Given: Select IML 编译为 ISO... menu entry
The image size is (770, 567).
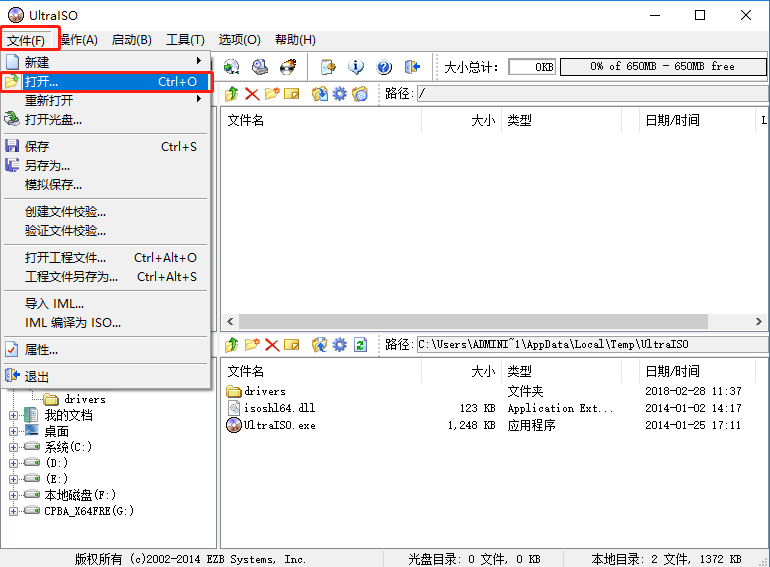Looking at the screenshot, I should [106, 323].
